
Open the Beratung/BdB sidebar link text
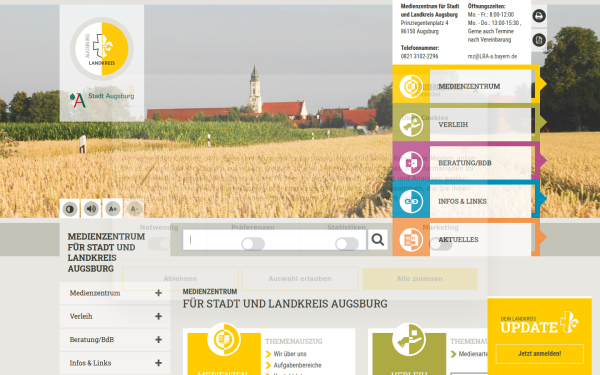point(91,340)
